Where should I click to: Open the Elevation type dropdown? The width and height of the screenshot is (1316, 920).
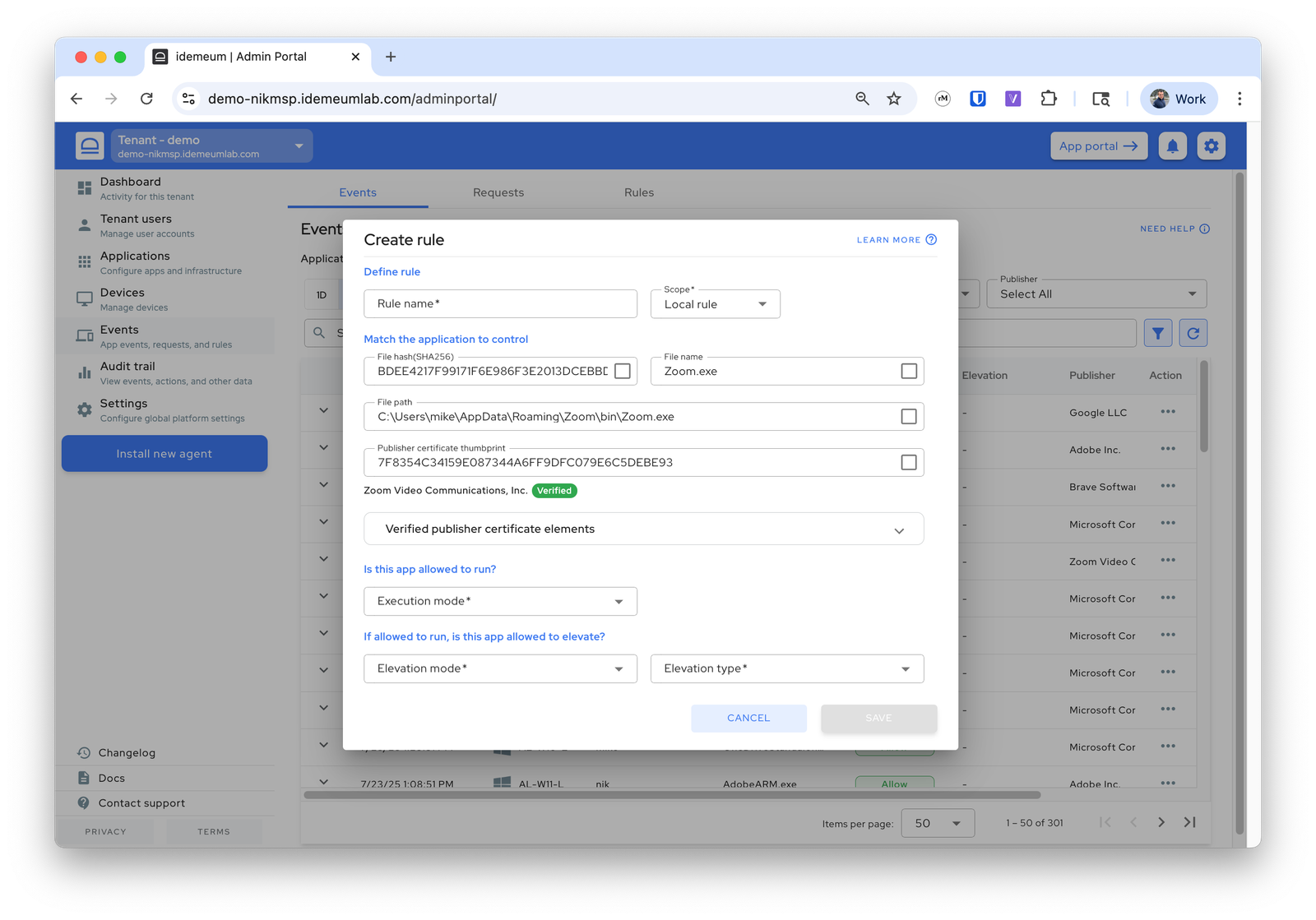click(x=787, y=668)
